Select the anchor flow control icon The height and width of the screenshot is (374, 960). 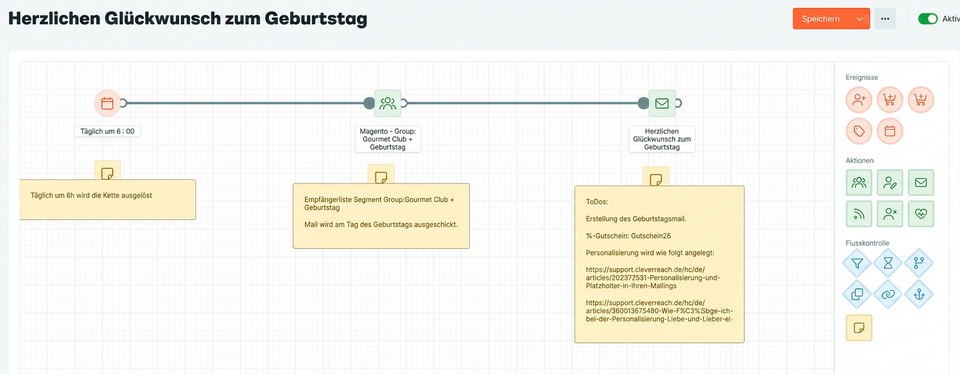(x=918, y=294)
